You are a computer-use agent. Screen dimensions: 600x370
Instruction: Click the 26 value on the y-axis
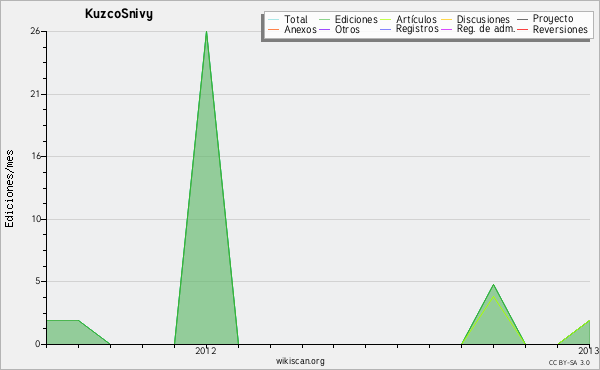[35, 31]
